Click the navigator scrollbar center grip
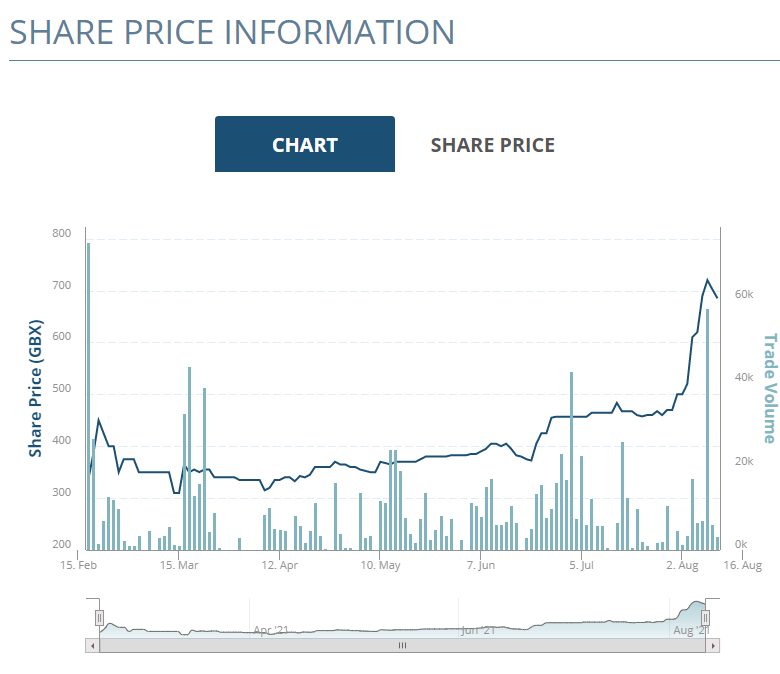 (x=403, y=646)
